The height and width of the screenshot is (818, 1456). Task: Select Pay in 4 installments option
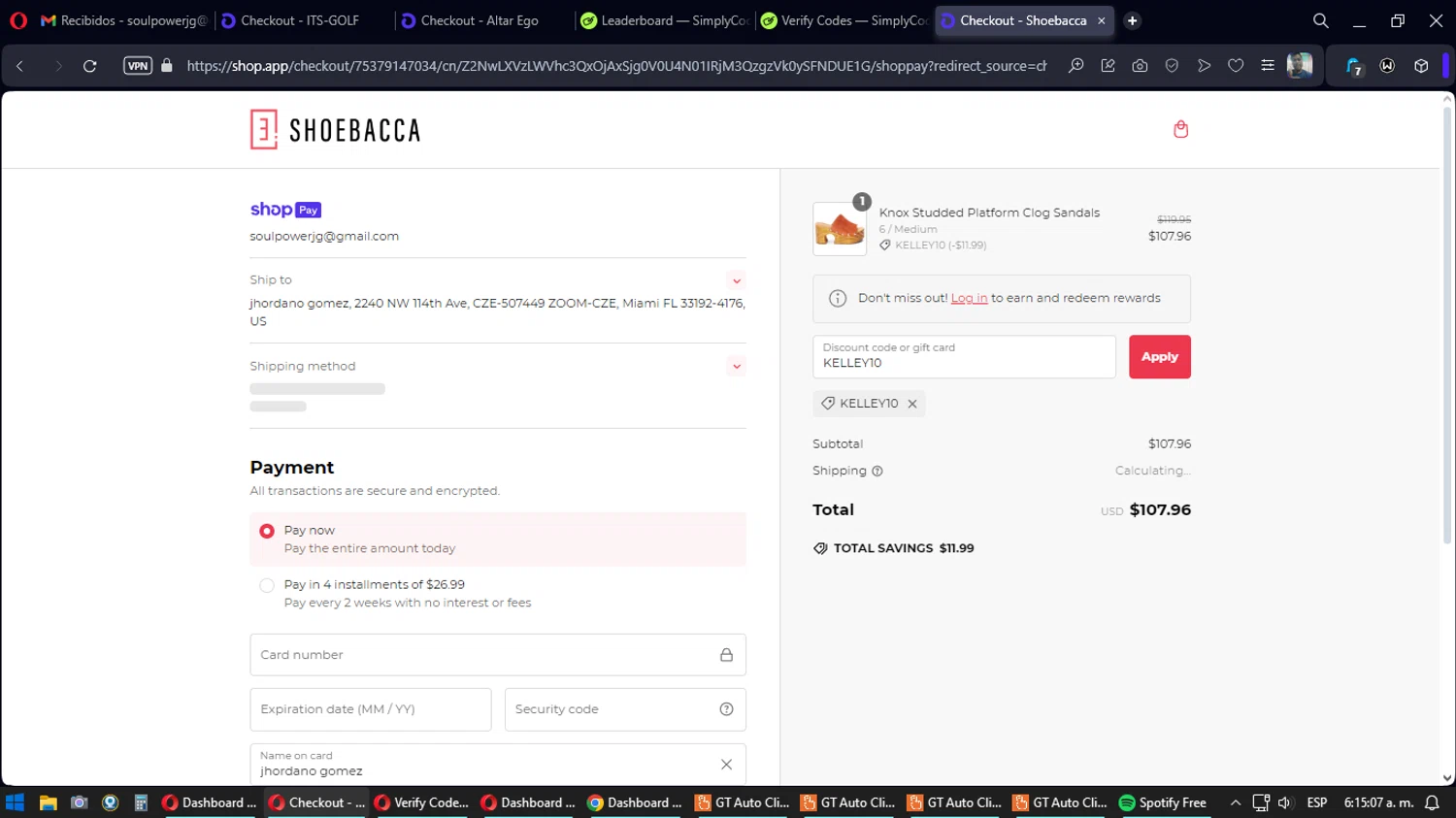point(266,585)
